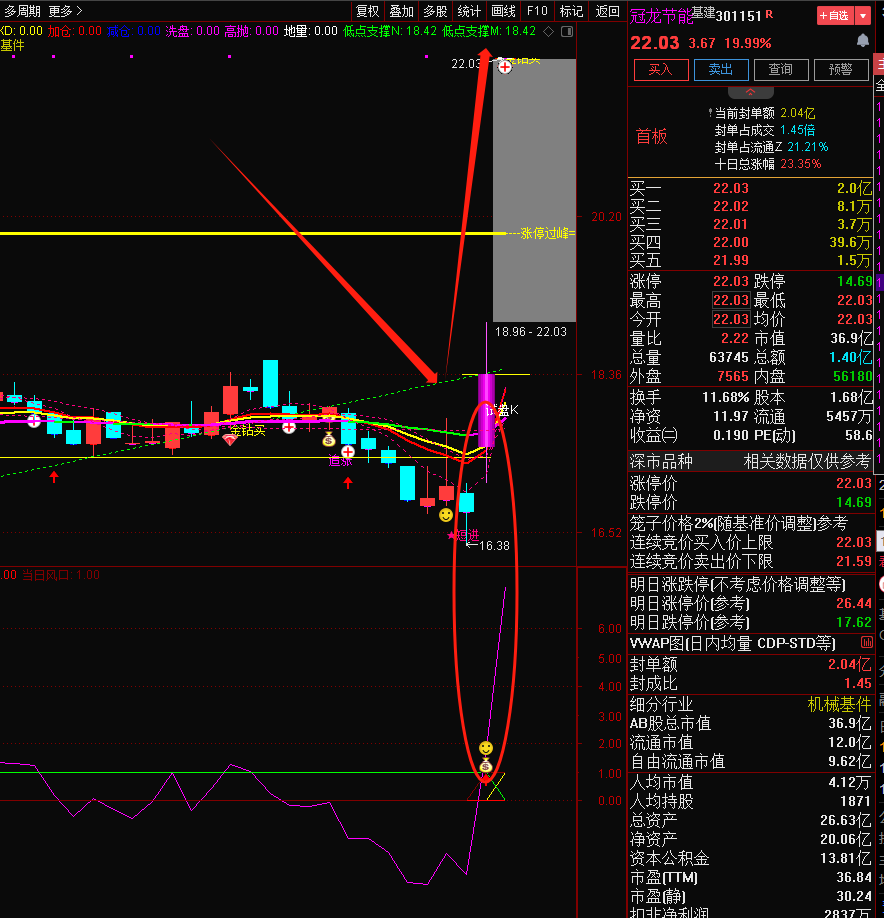Viewport: 884px width, 918px height.
Task: Click the 细分行业 机械基件 link
Action: point(840,704)
